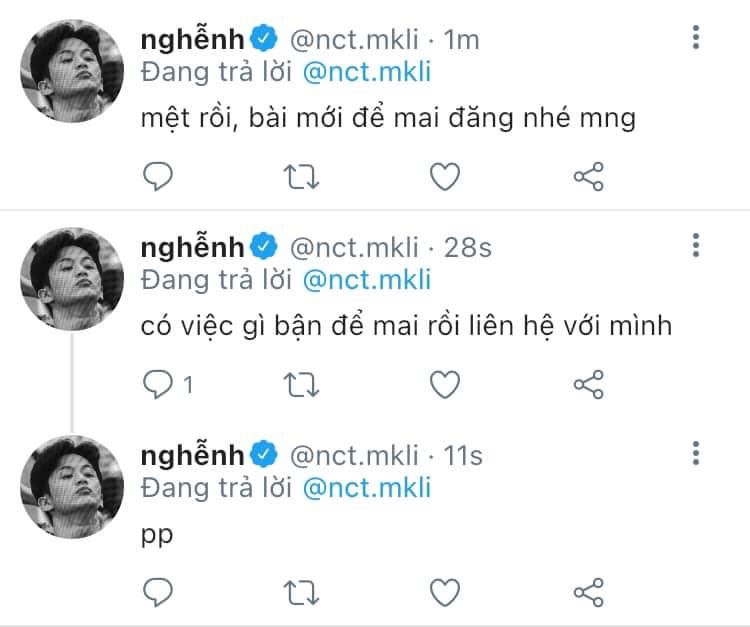The width and height of the screenshot is (750, 627).
Task: Like the "có việc gì bận" tweet
Action: tap(444, 384)
